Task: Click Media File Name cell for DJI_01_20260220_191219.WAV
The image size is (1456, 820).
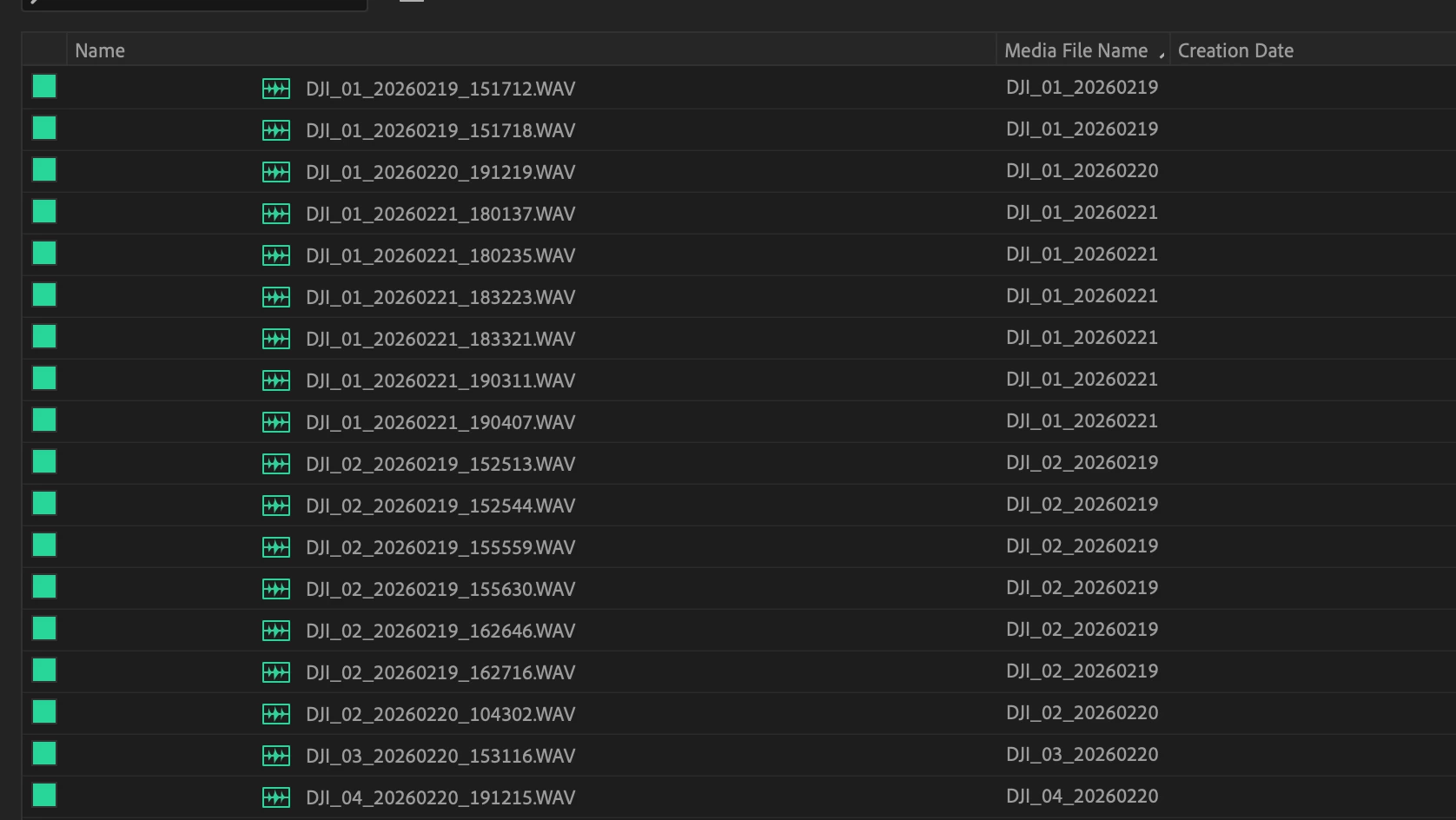Action: [1082, 171]
